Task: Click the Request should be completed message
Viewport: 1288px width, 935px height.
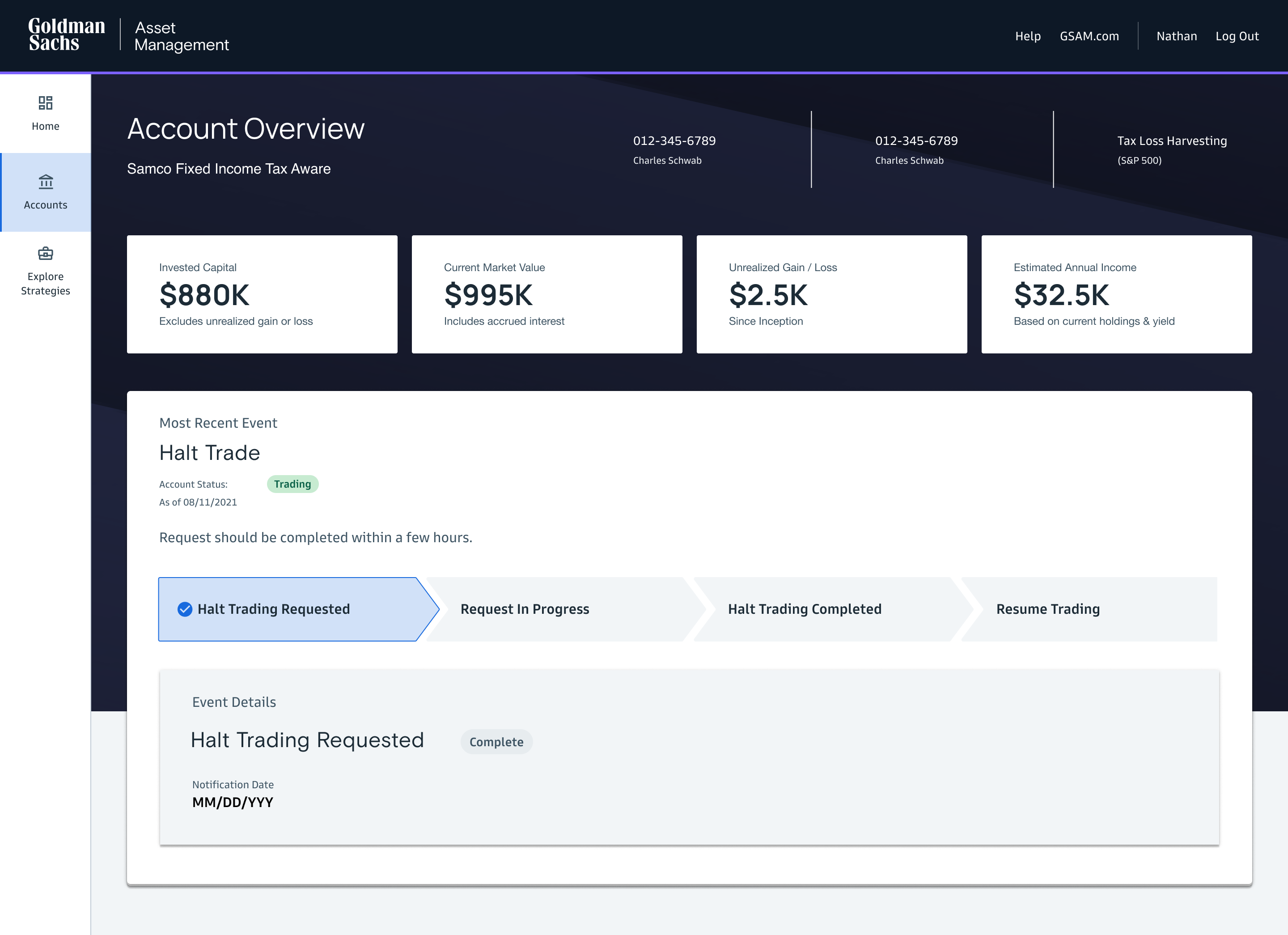Action: click(x=316, y=537)
